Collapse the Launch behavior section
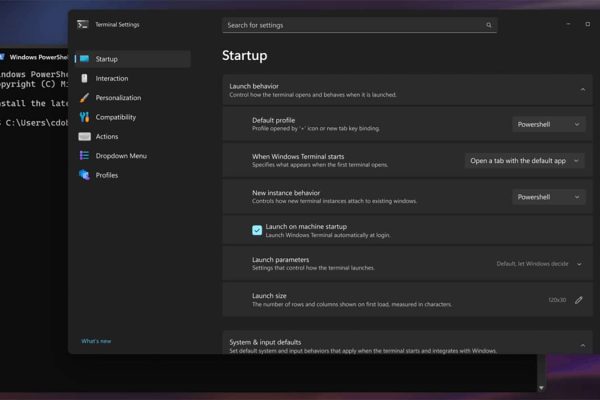600x400 pixels. [583, 90]
